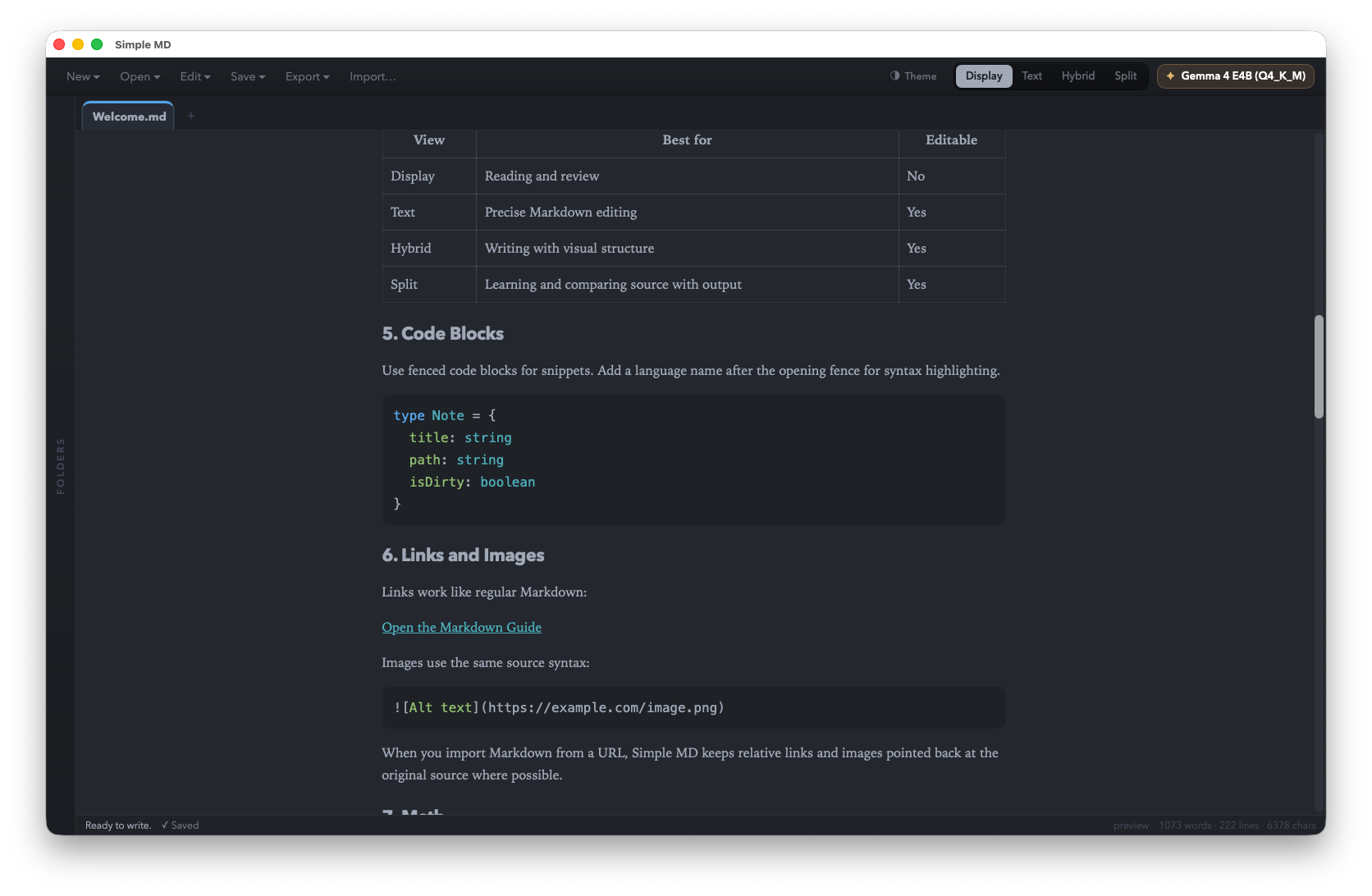Viewport: 1372px width, 896px height.
Task: Click 'isDirty: boolean' code line
Action: pyautogui.click(x=472, y=482)
